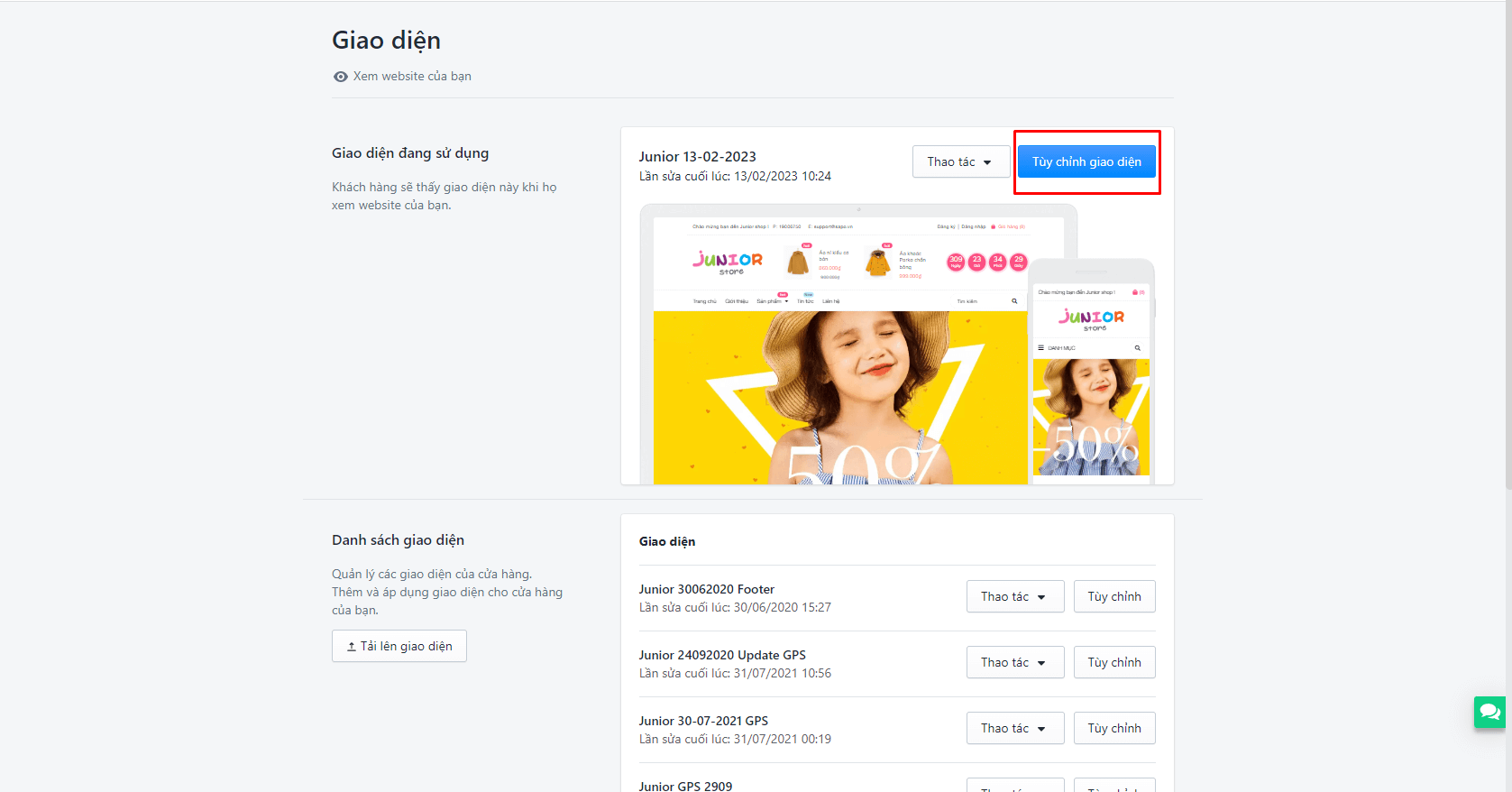
Task: Open Xem website của bạn link
Action: tap(412, 77)
